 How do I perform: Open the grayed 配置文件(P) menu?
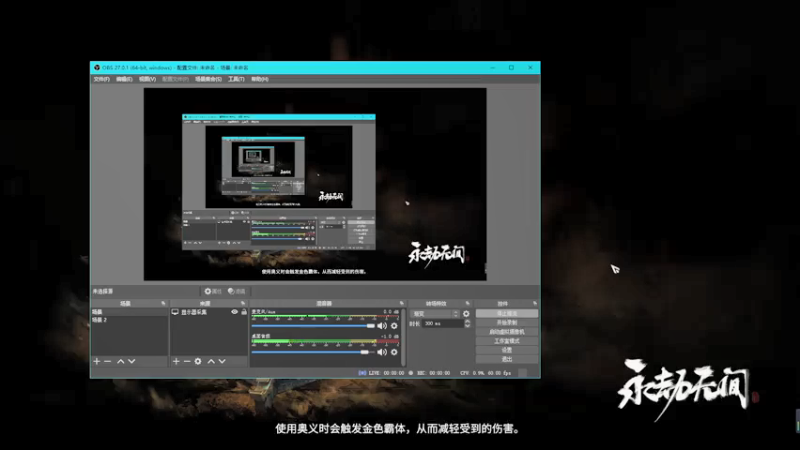point(176,79)
